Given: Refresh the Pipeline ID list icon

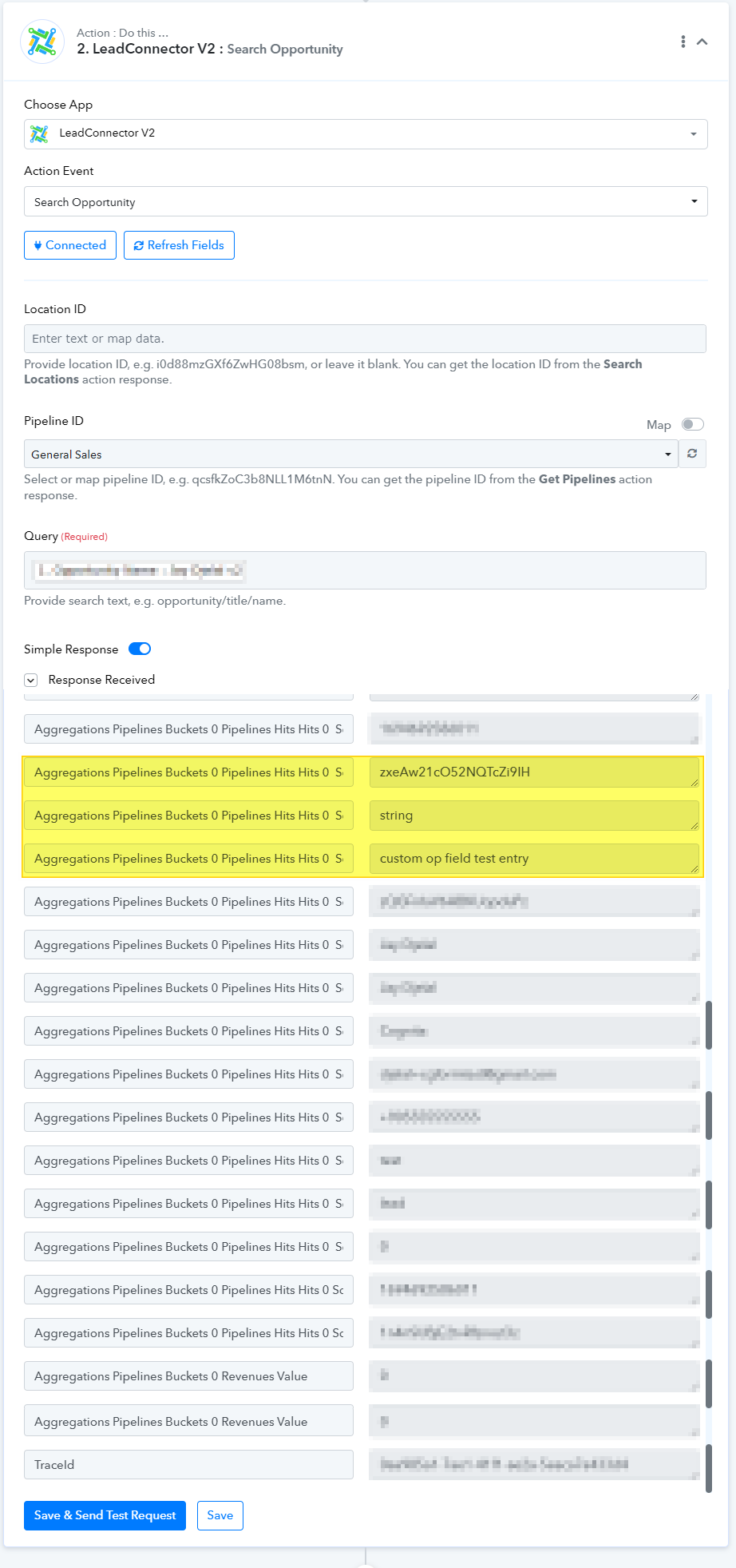Looking at the screenshot, I should tap(692, 454).
